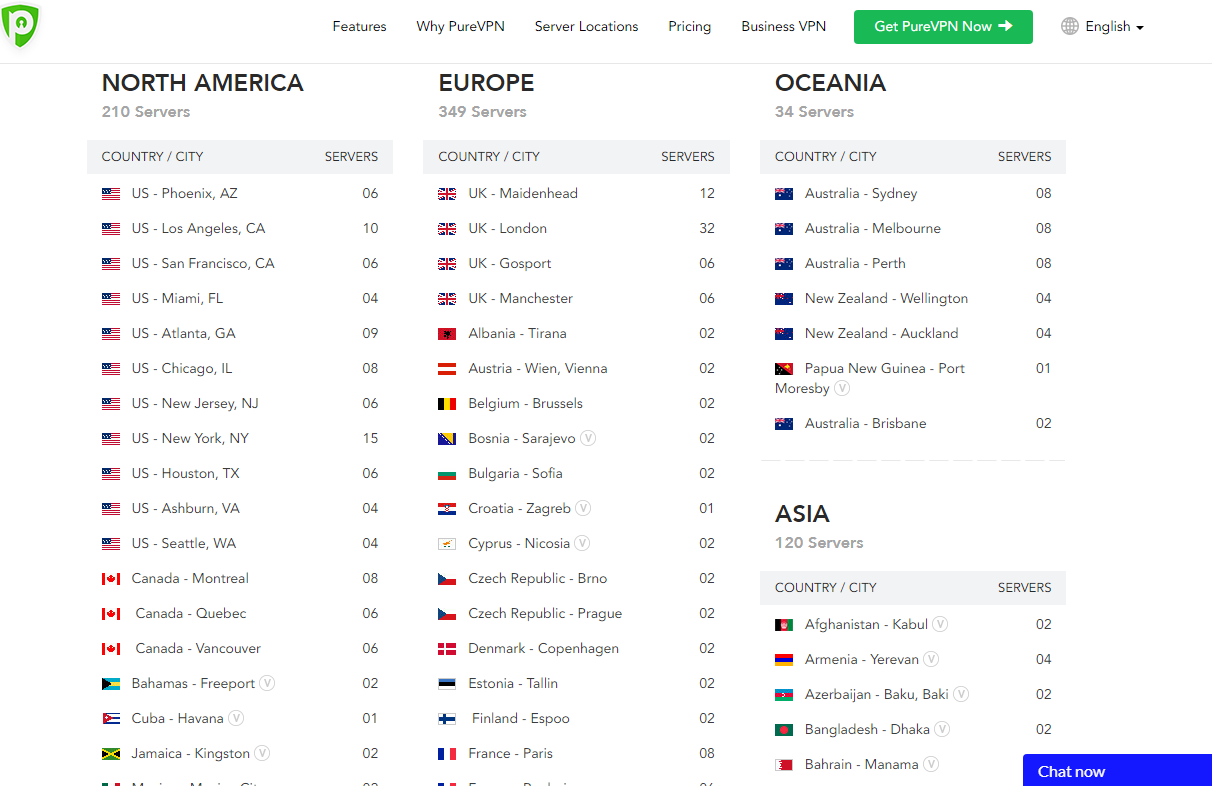Screen dimensions: 1212x786
Task: Click the Jamaica flag icon
Action: coord(111,754)
